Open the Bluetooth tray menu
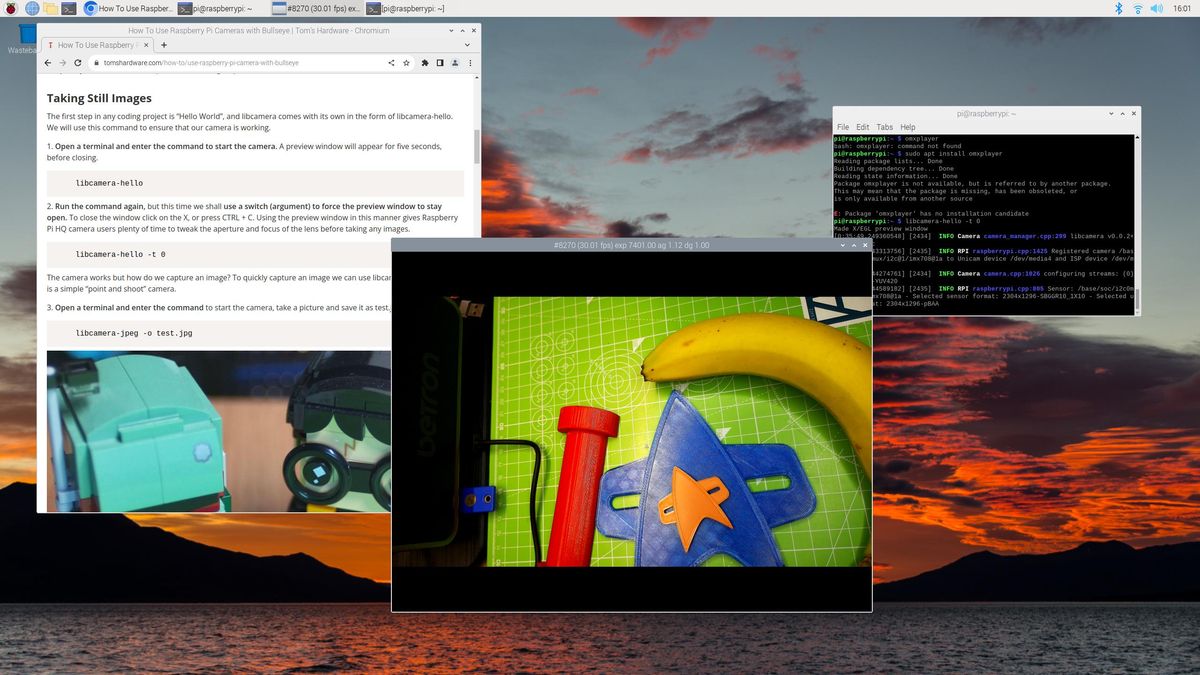 1119,8
